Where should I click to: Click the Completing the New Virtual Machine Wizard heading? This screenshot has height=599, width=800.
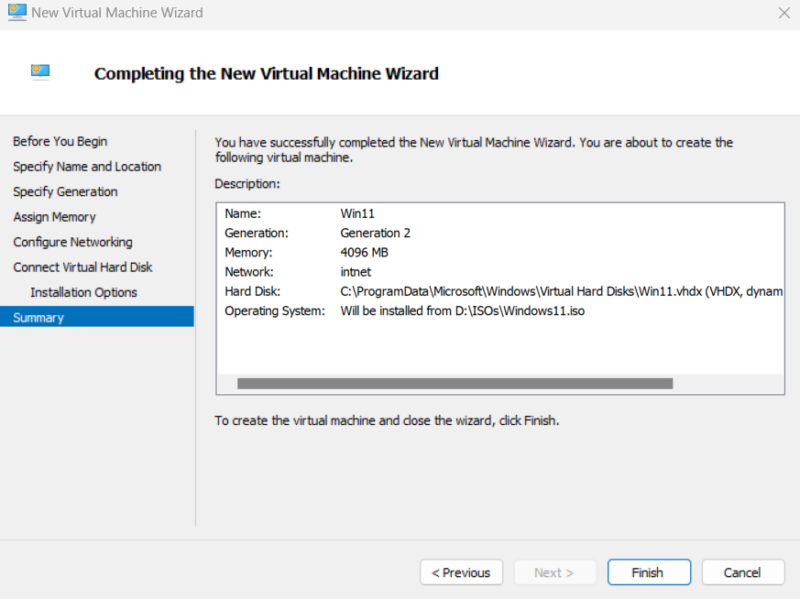point(266,73)
